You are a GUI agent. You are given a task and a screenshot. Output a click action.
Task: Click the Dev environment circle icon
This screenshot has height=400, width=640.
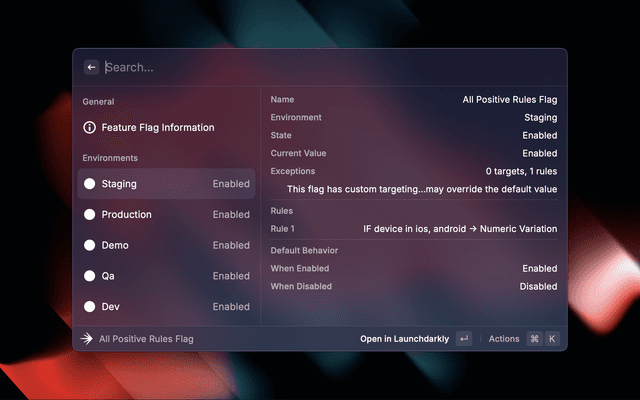90,307
